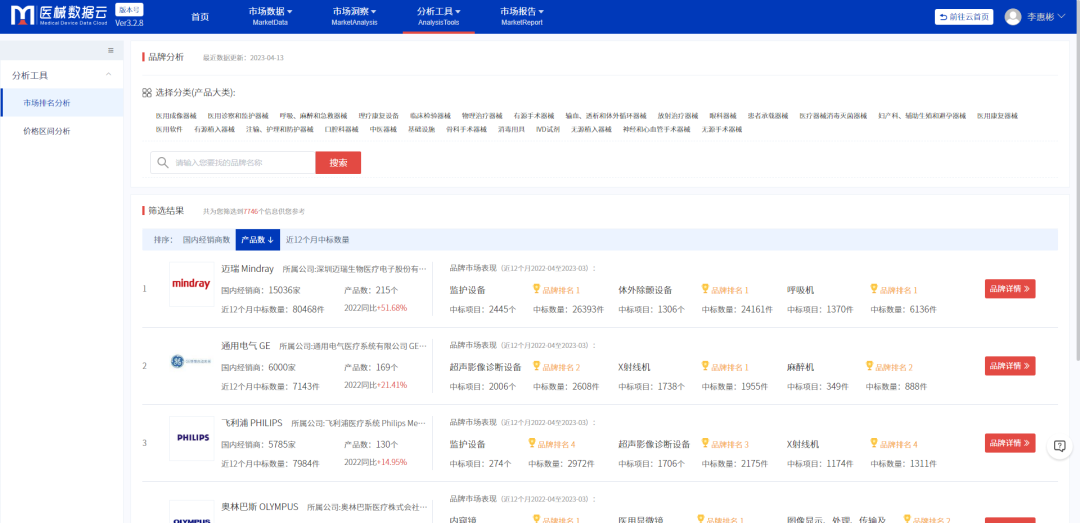Sort results by 产品数
Image resolution: width=1080 pixels, height=523 pixels.
pos(258,240)
